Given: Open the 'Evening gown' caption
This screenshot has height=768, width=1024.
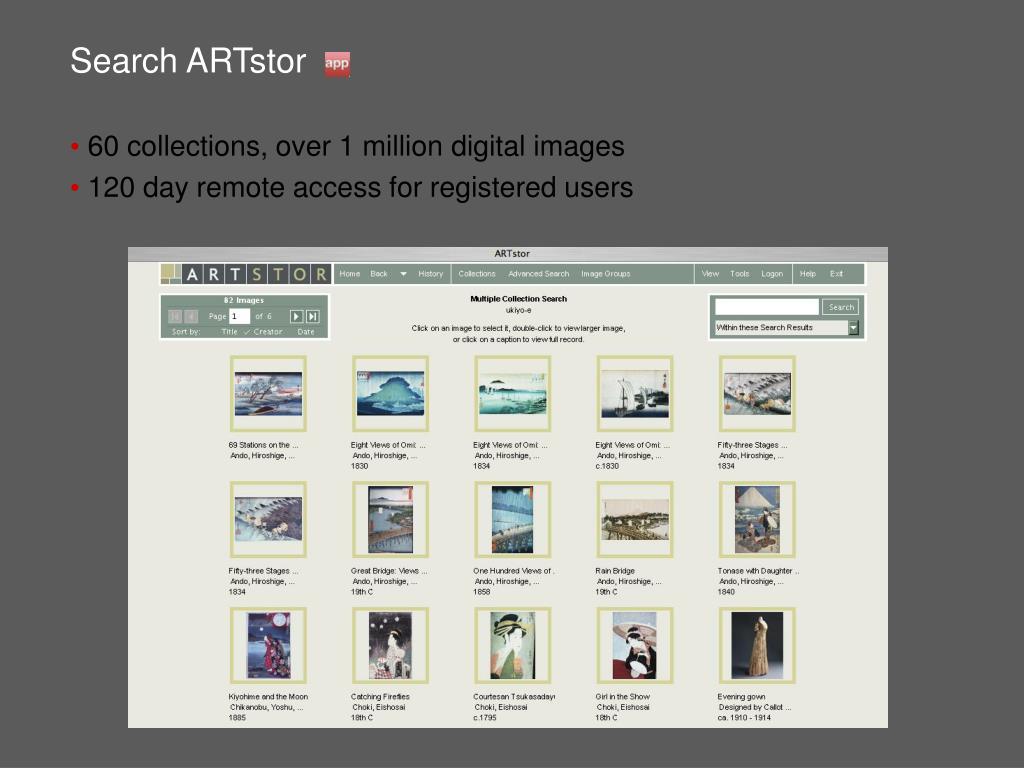Looking at the screenshot, I should pos(741,697).
